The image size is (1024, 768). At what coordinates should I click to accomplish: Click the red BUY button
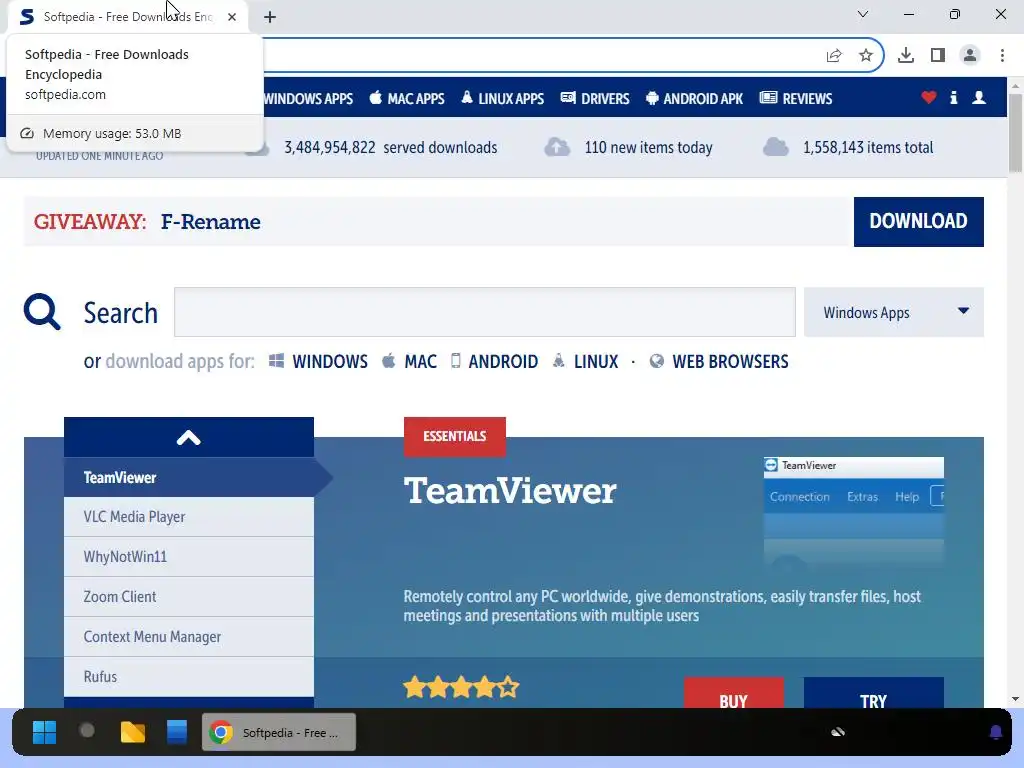[733, 694]
